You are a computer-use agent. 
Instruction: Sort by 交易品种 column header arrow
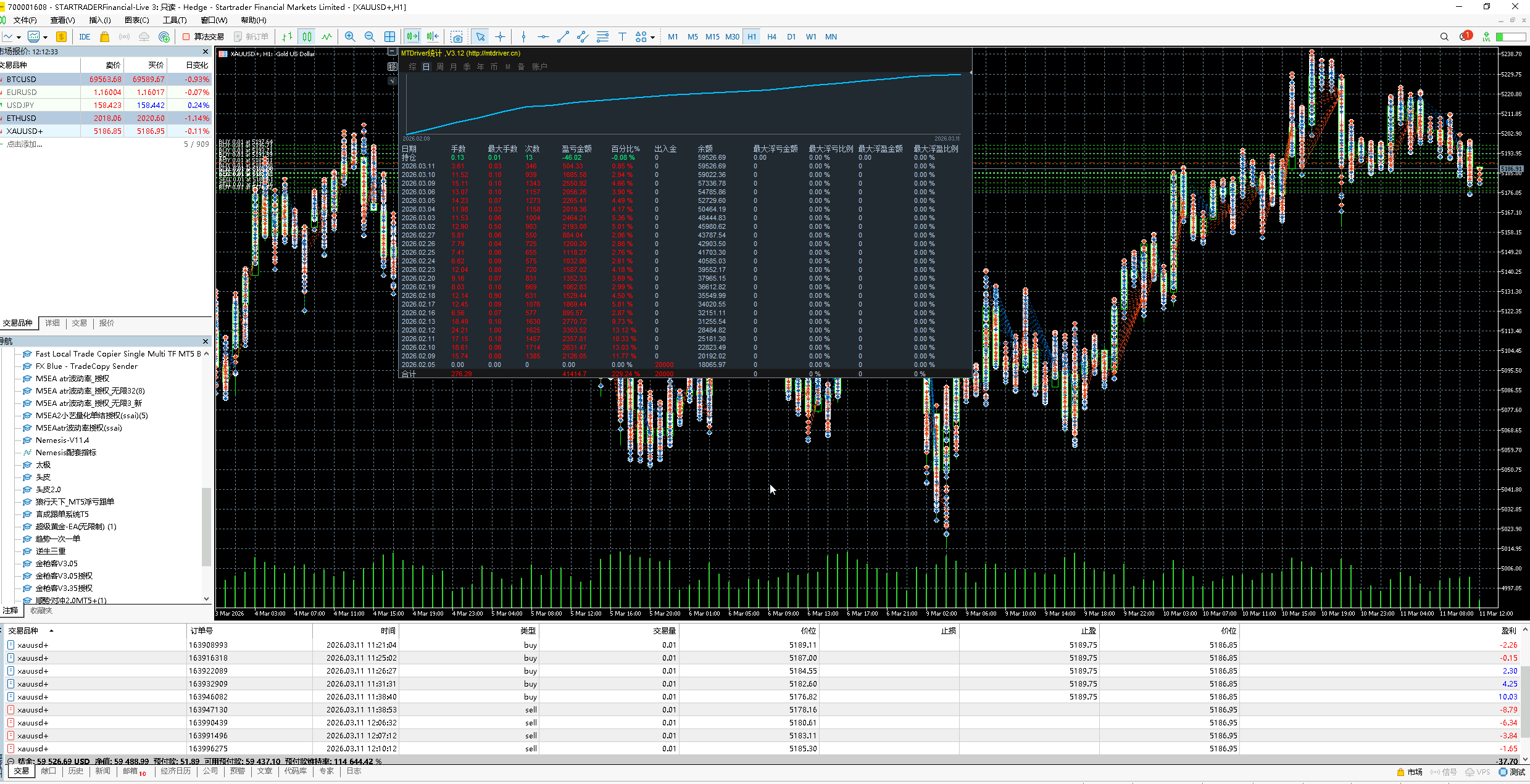click(x=51, y=630)
